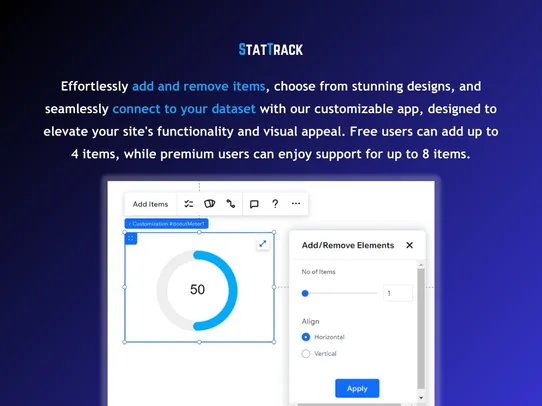542x406 pixels.
Task: Click the Add/Remove Elements panel title
Action: (x=348, y=245)
